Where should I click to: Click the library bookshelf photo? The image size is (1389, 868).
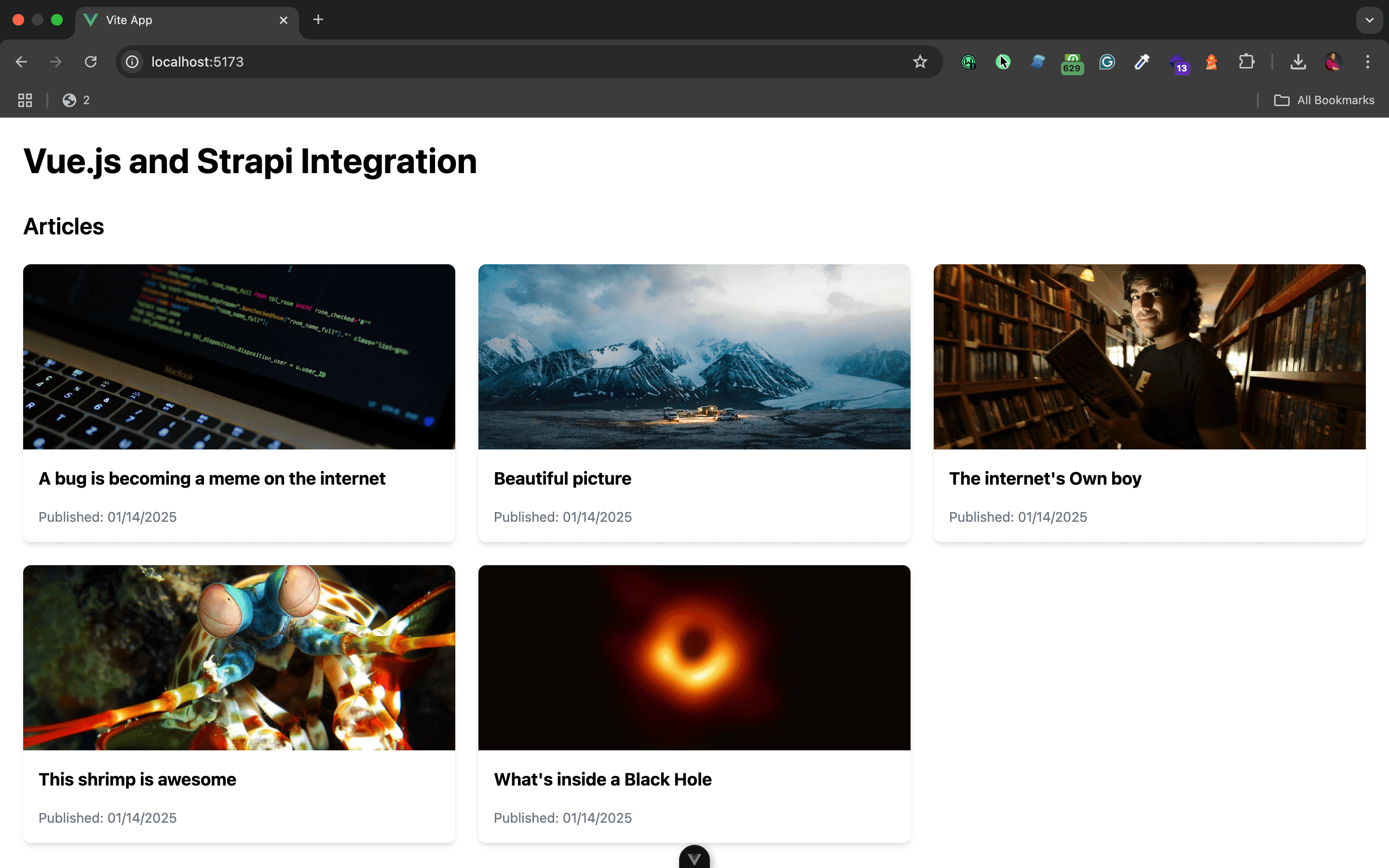click(x=1149, y=356)
